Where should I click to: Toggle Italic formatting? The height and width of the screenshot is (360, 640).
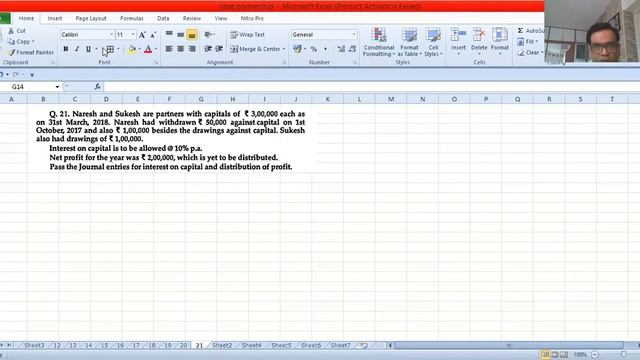77,49
